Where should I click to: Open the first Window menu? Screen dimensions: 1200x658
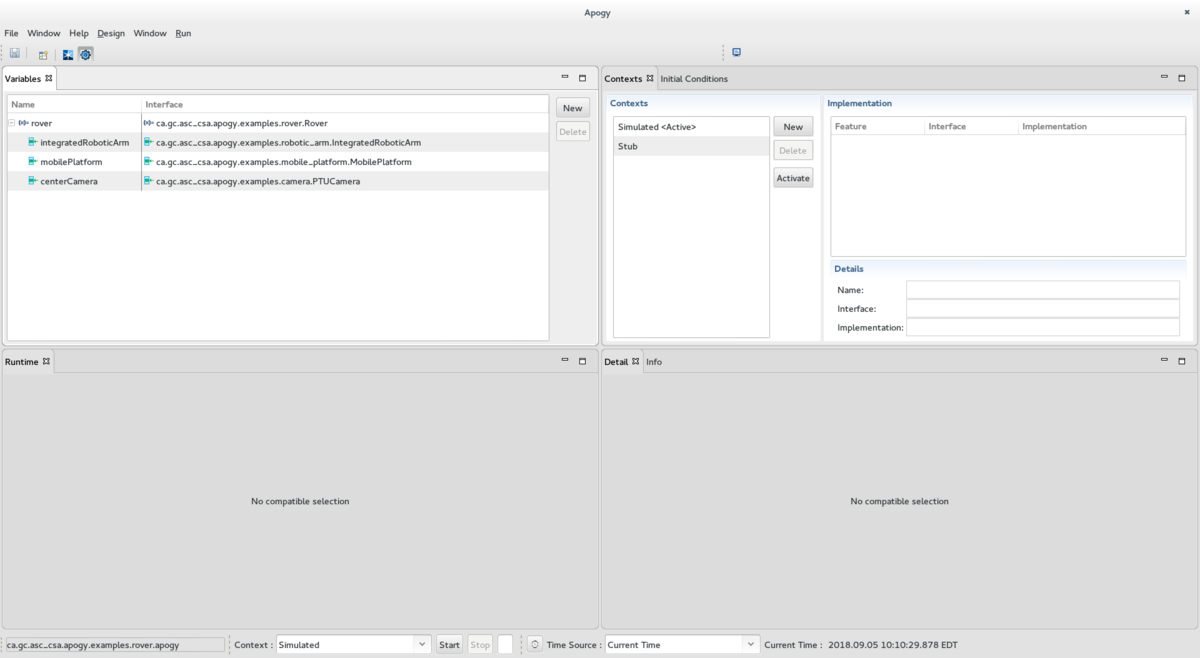44,33
